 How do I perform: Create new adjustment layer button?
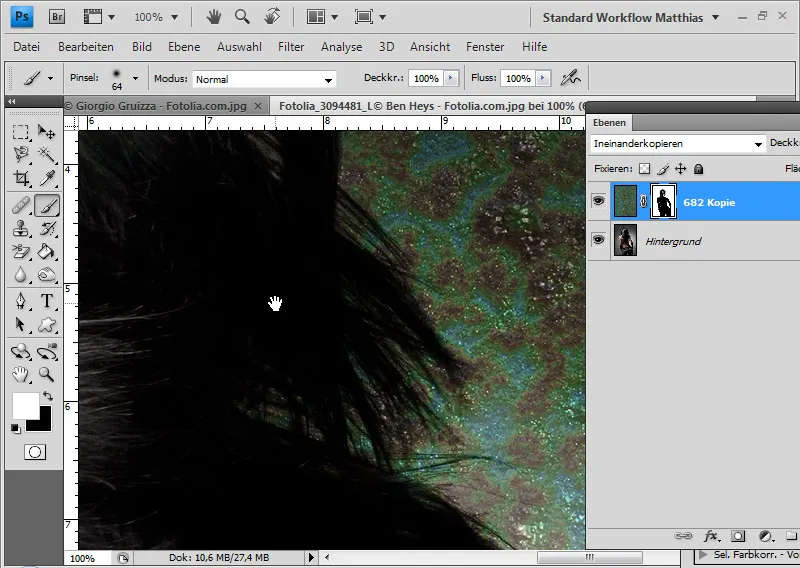click(x=765, y=536)
